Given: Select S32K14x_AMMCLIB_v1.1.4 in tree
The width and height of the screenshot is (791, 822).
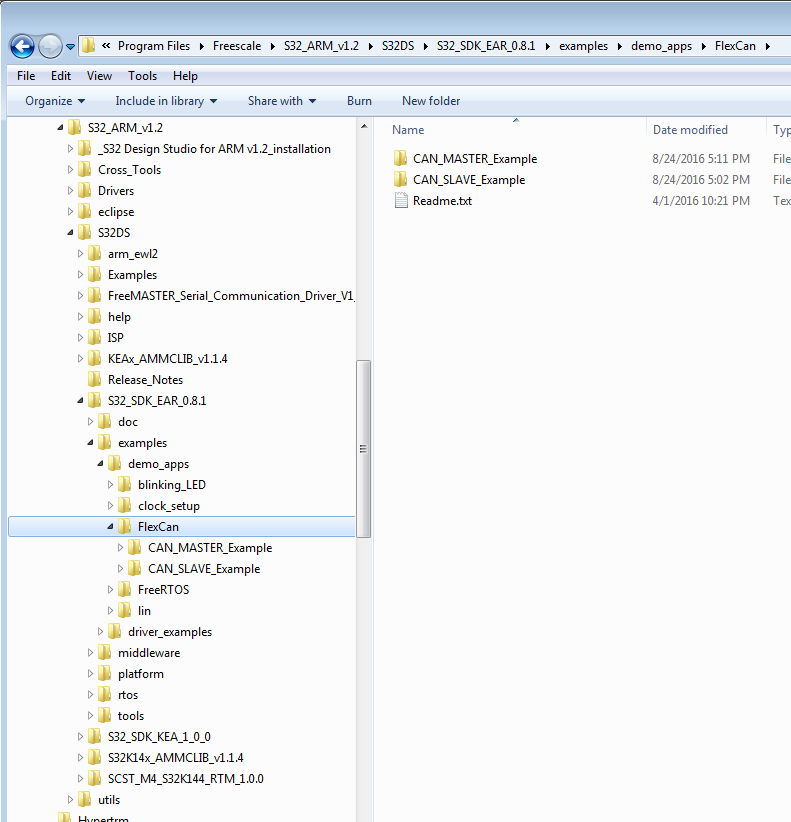Looking at the screenshot, I should pos(176,758).
